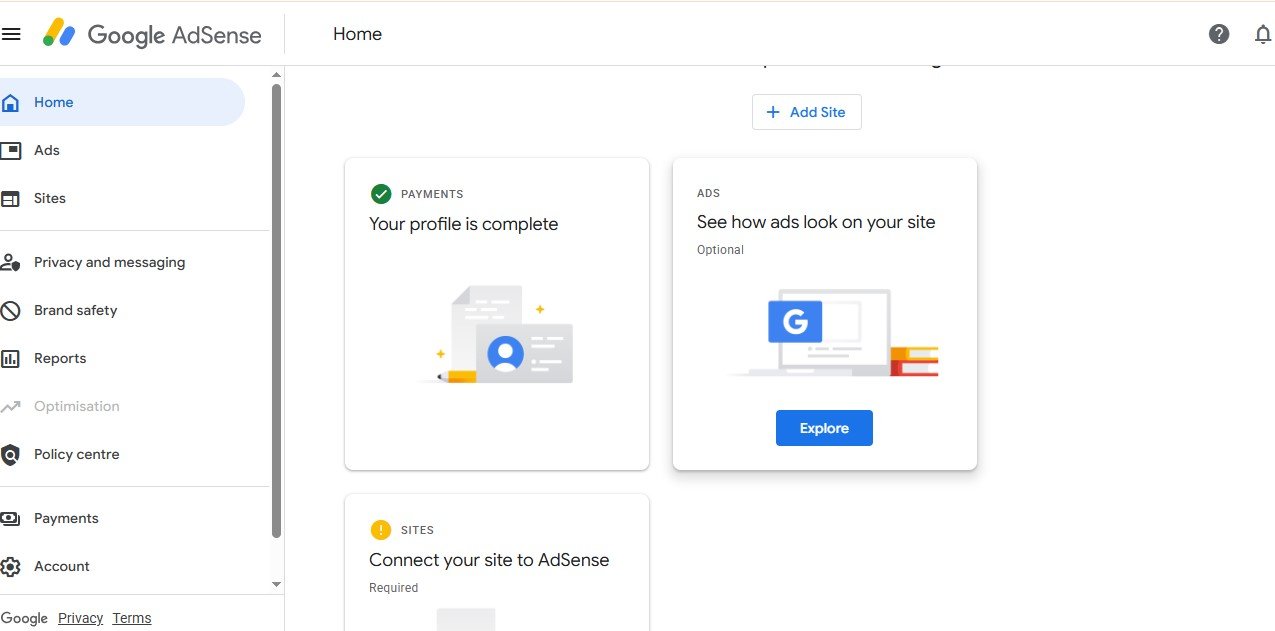Screen dimensions: 1275x631
Task: Open the hamburger main menu icon
Action: tap(11, 34)
